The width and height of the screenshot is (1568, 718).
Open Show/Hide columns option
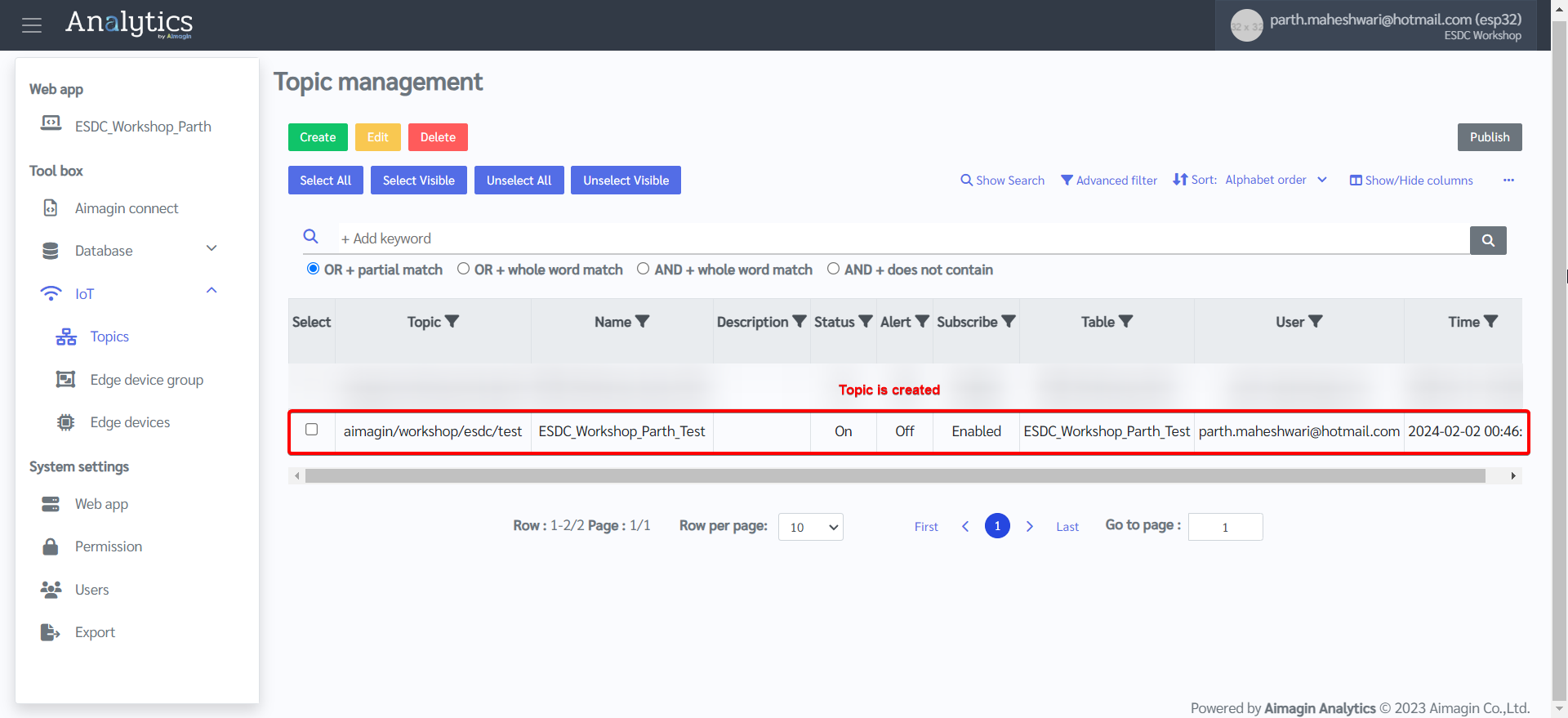[x=1411, y=181]
